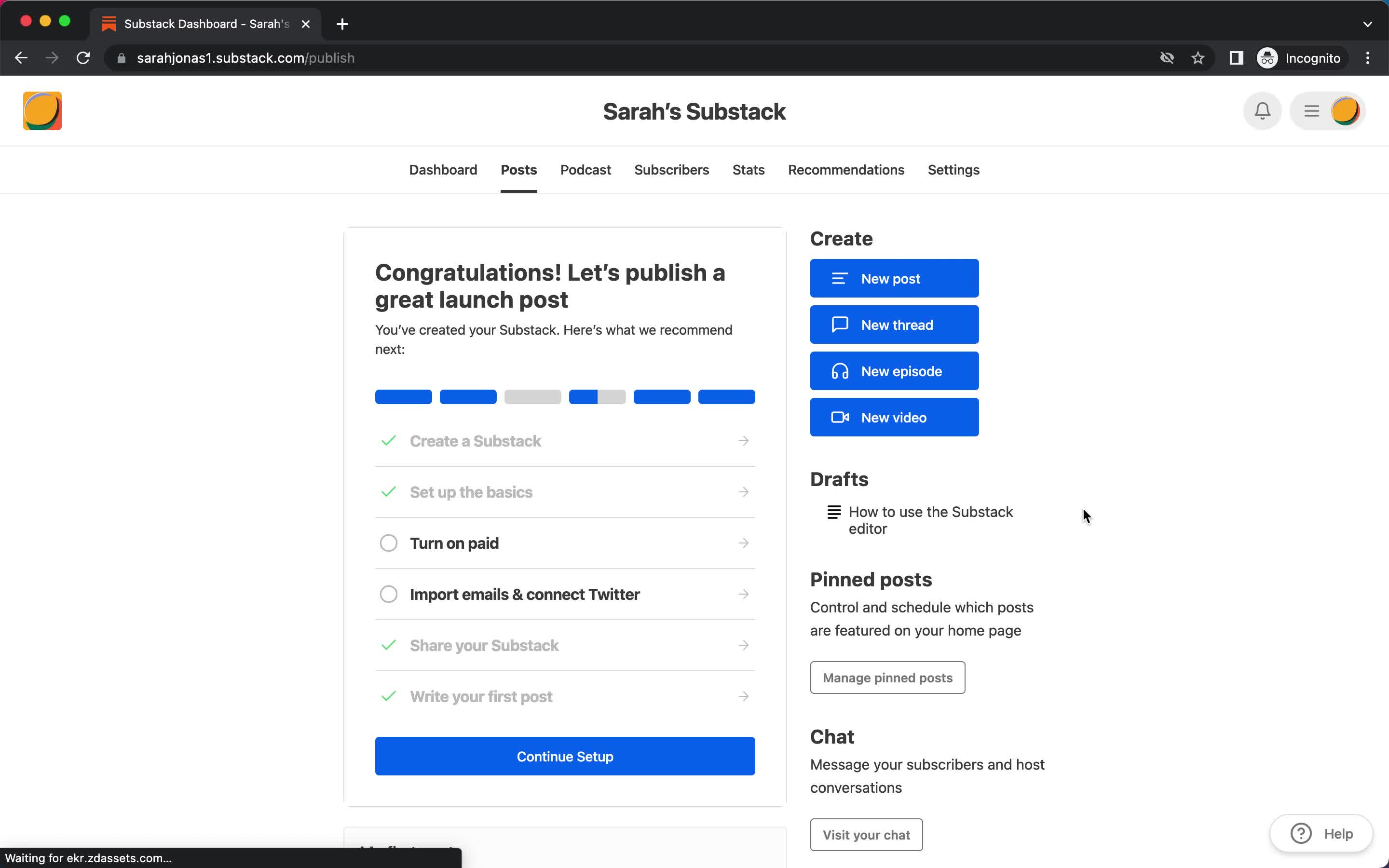Check the Import emails circle
Viewport: 1389px width, 868px height.
[x=389, y=594]
